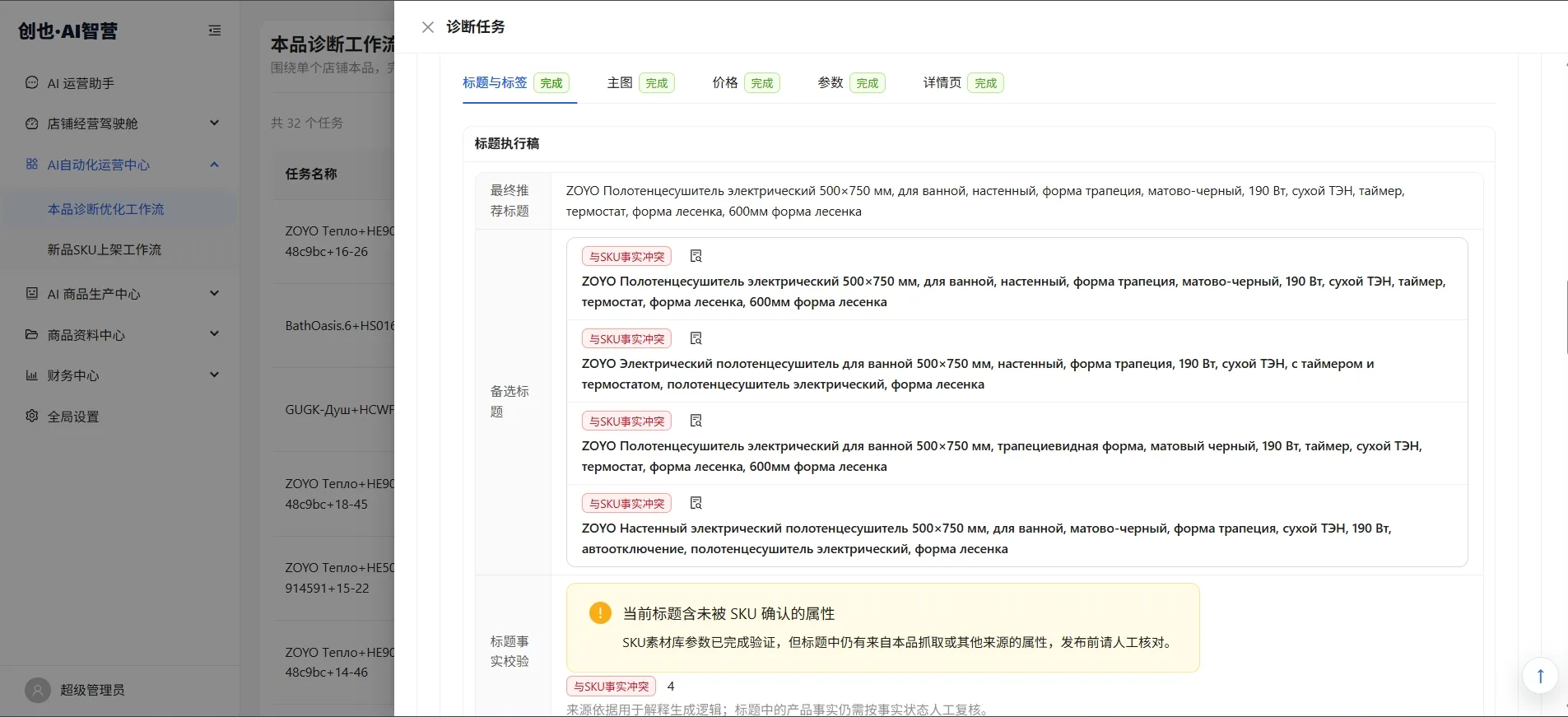The width and height of the screenshot is (1568, 717).
Task: Open AI 运营助手 menu item
Action: 119,83
